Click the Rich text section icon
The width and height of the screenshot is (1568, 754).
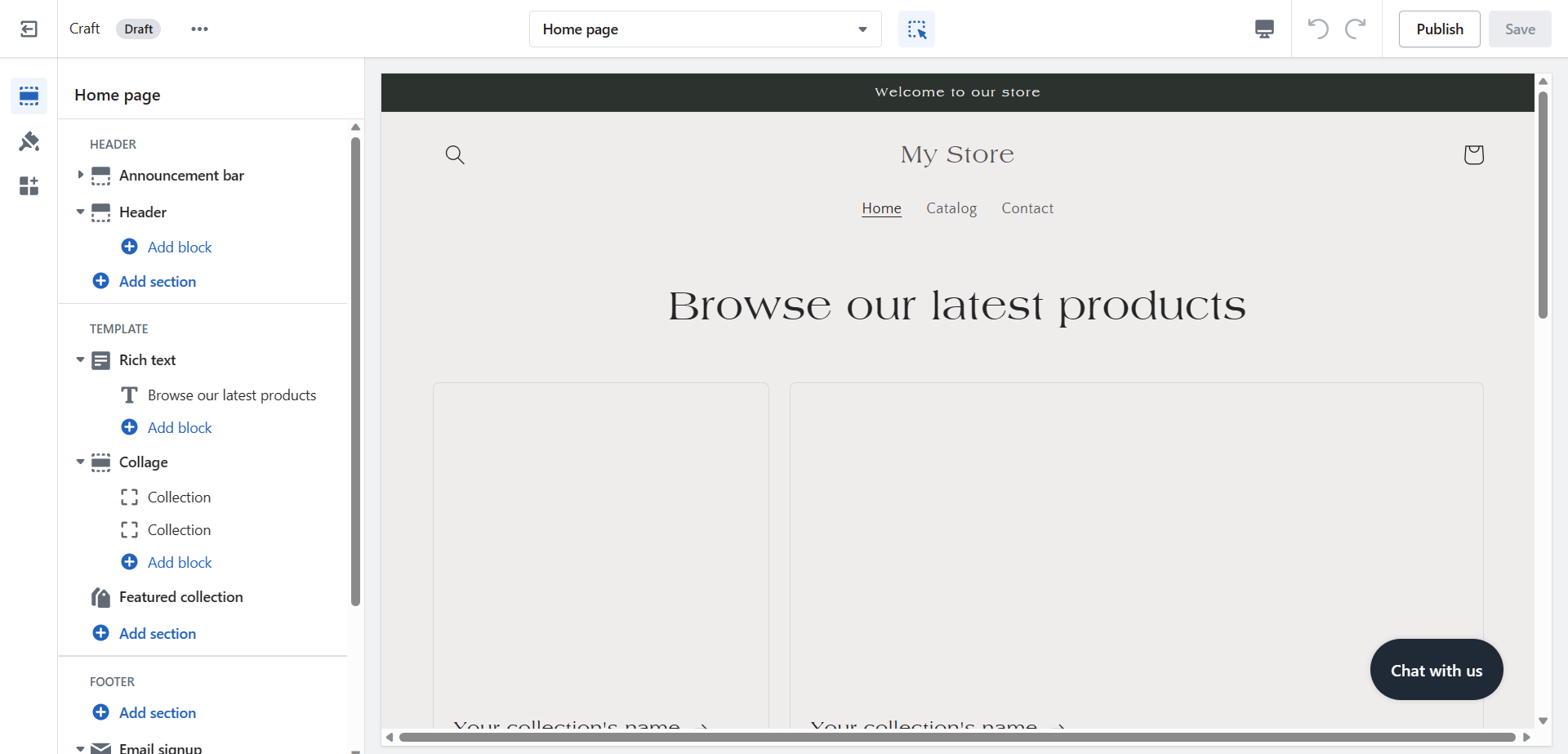101,360
